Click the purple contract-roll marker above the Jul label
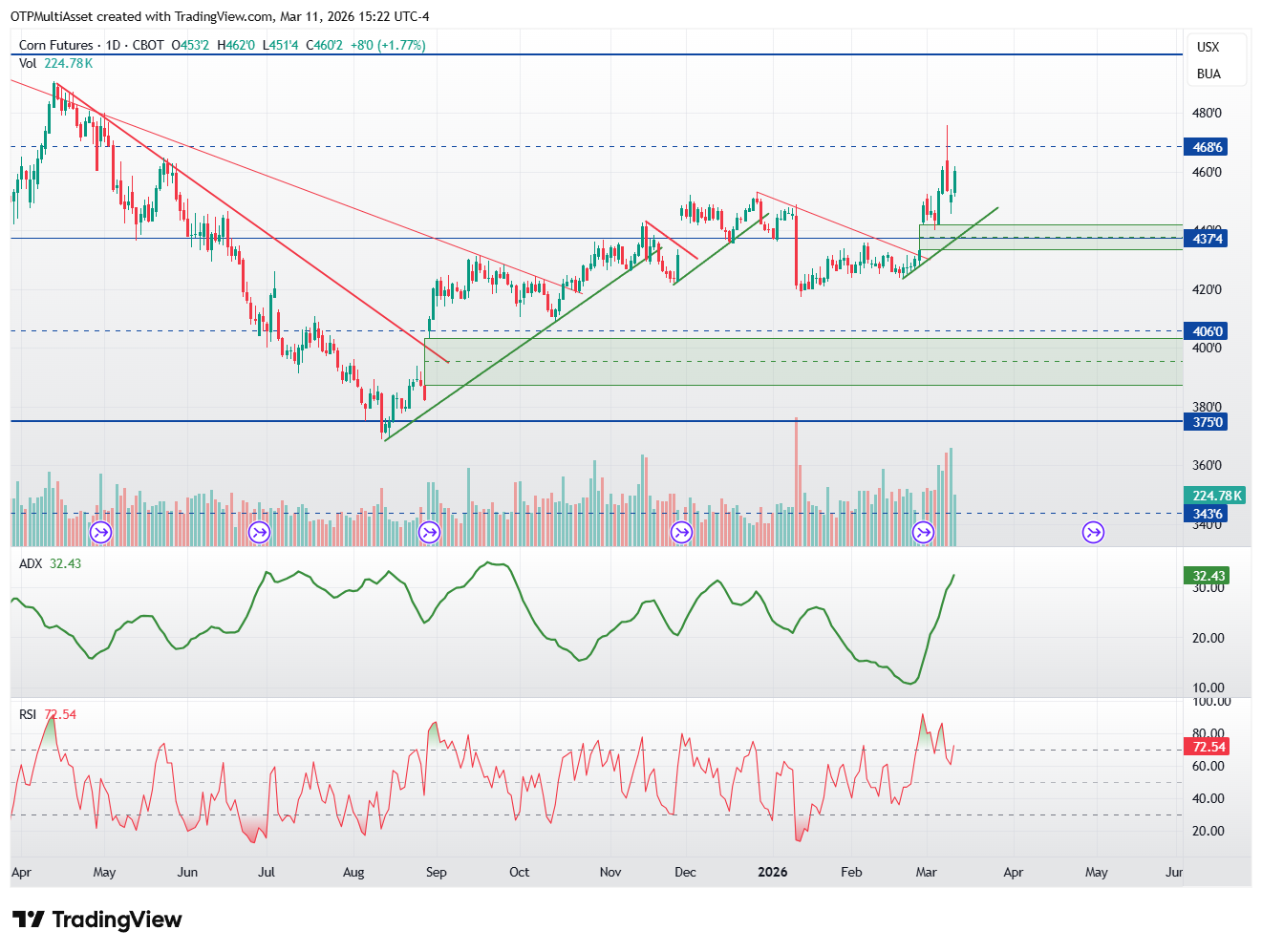Viewport: 1262px width, 952px height. click(259, 533)
